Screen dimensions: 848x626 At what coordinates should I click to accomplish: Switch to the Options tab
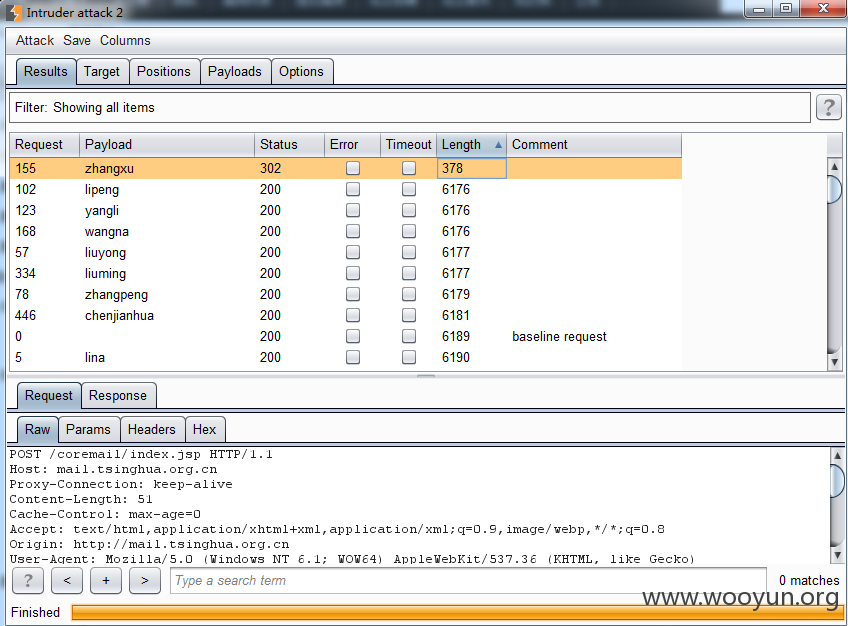pos(301,71)
